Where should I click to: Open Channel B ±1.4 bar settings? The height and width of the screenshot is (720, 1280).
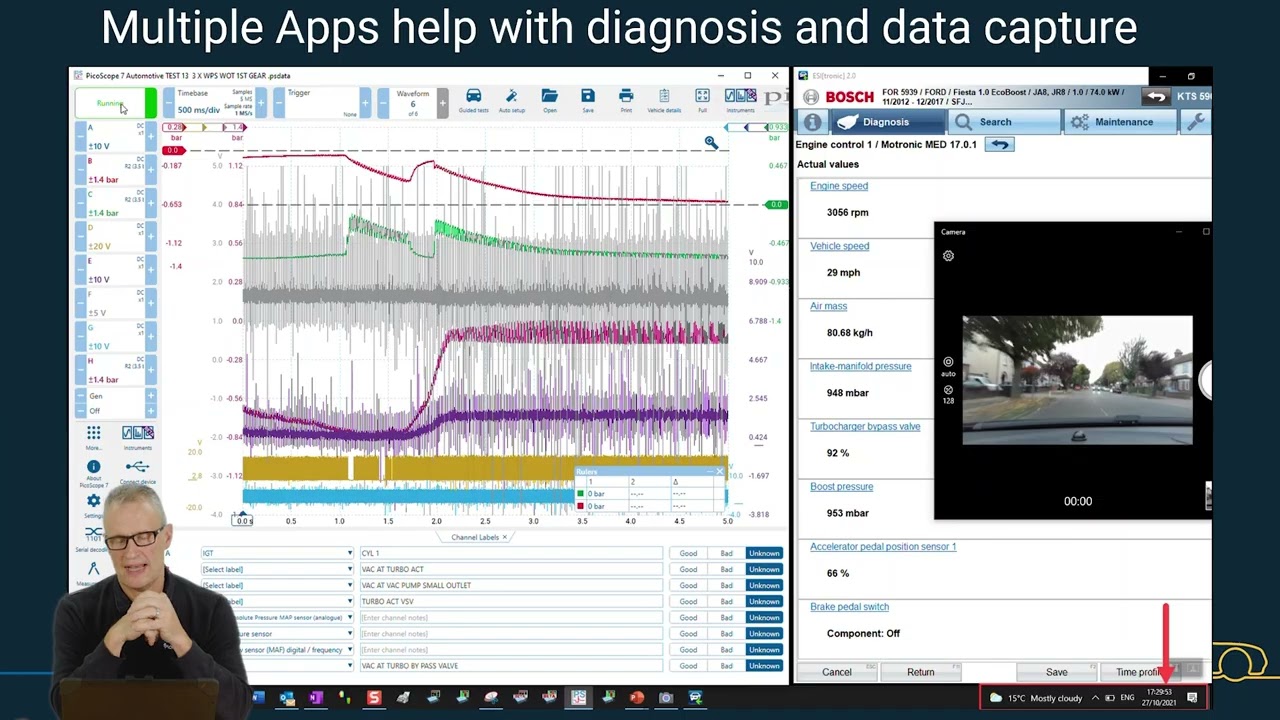[x=116, y=171]
